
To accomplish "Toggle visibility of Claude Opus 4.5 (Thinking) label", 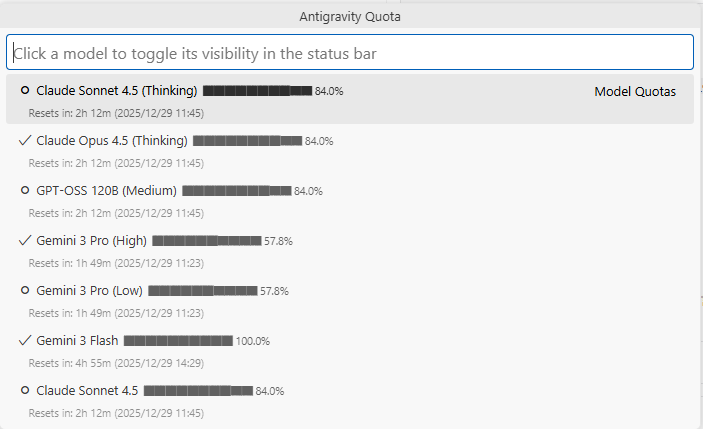I will pos(111,141).
